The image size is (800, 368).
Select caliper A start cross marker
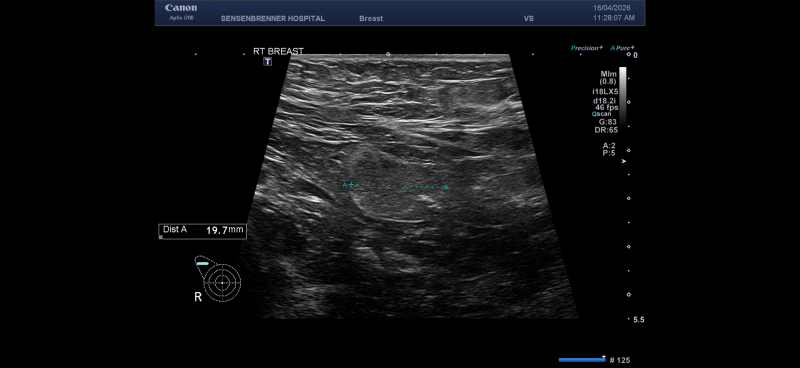[351, 184]
